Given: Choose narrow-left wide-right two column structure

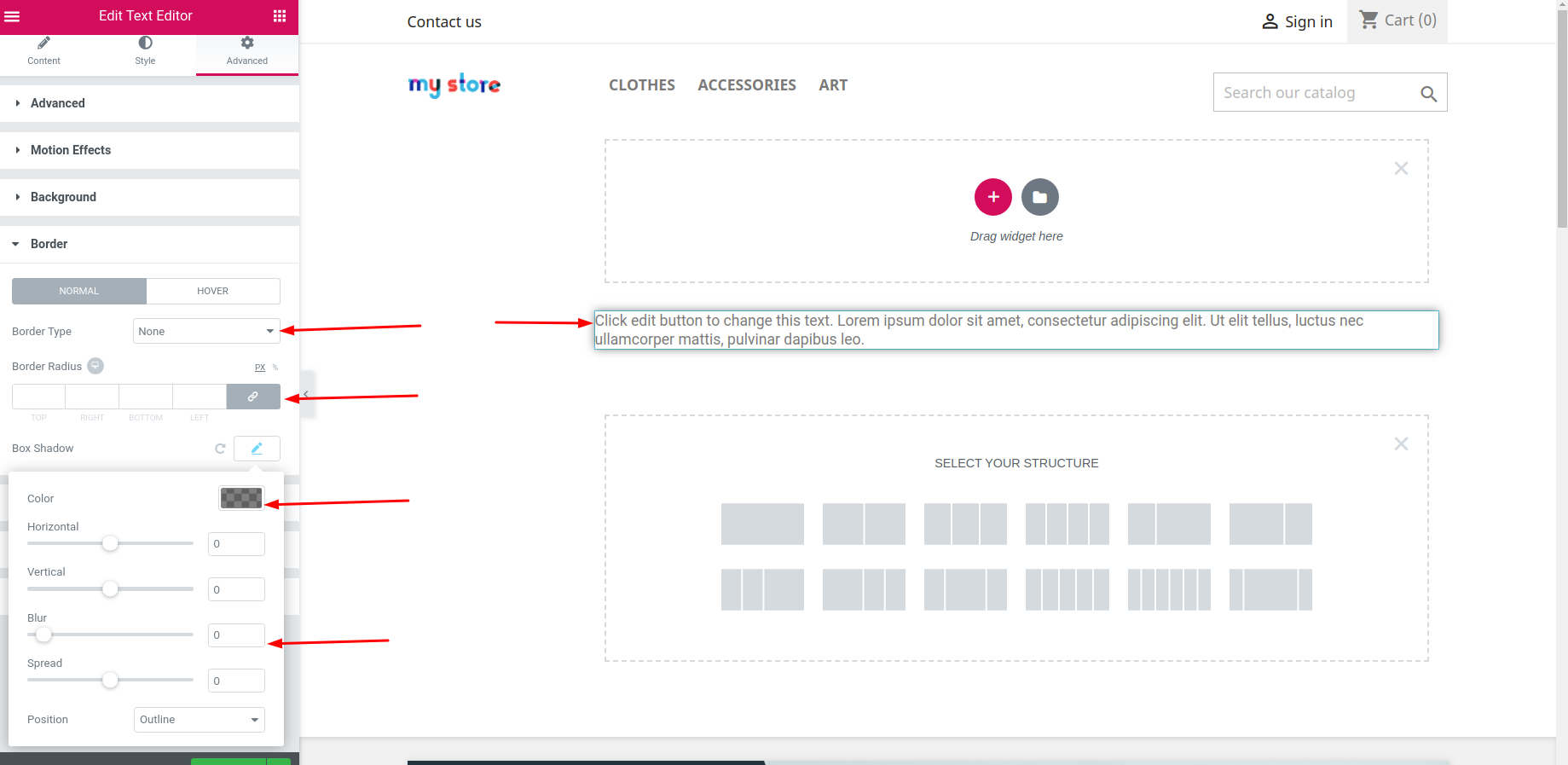Looking at the screenshot, I should (x=1169, y=524).
